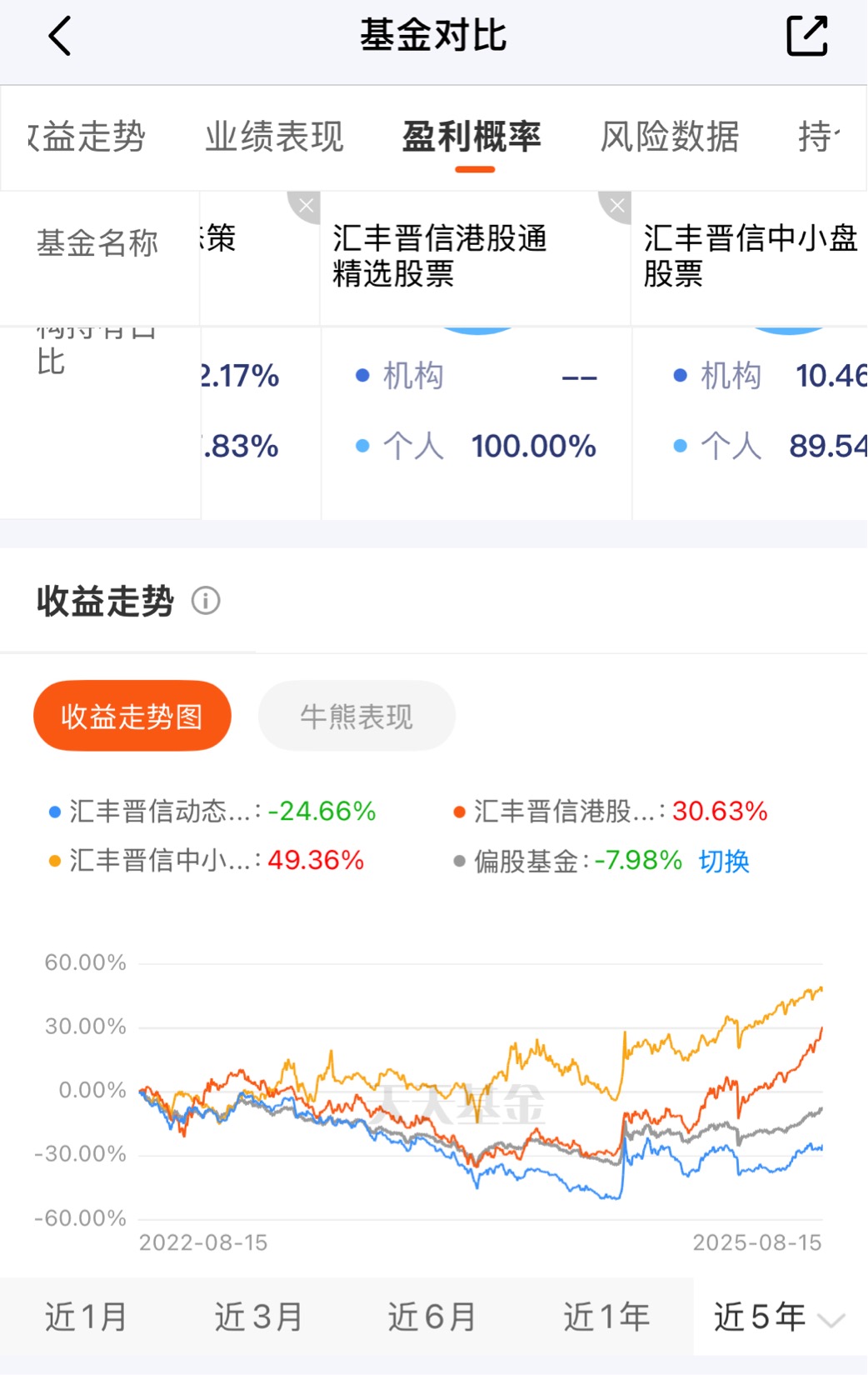Select 收益走势图 chart mode
This screenshot has height=1375, width=868.
click(132, 716)
